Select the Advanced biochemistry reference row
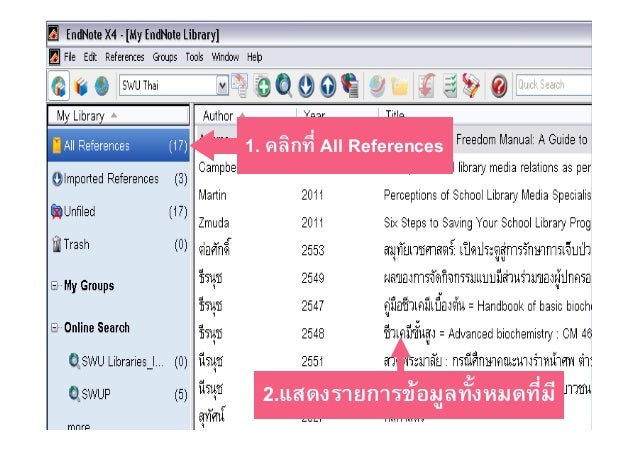 pyautogui.click(x=393, y=334)
